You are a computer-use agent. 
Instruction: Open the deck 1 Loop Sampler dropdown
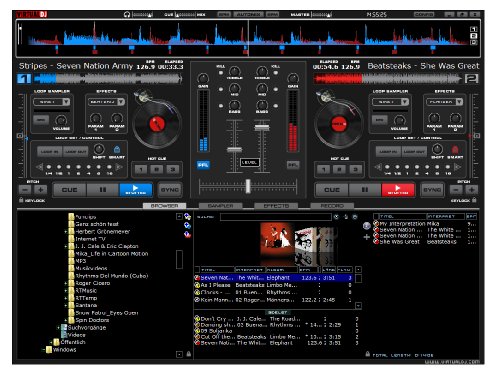(66, 102)
